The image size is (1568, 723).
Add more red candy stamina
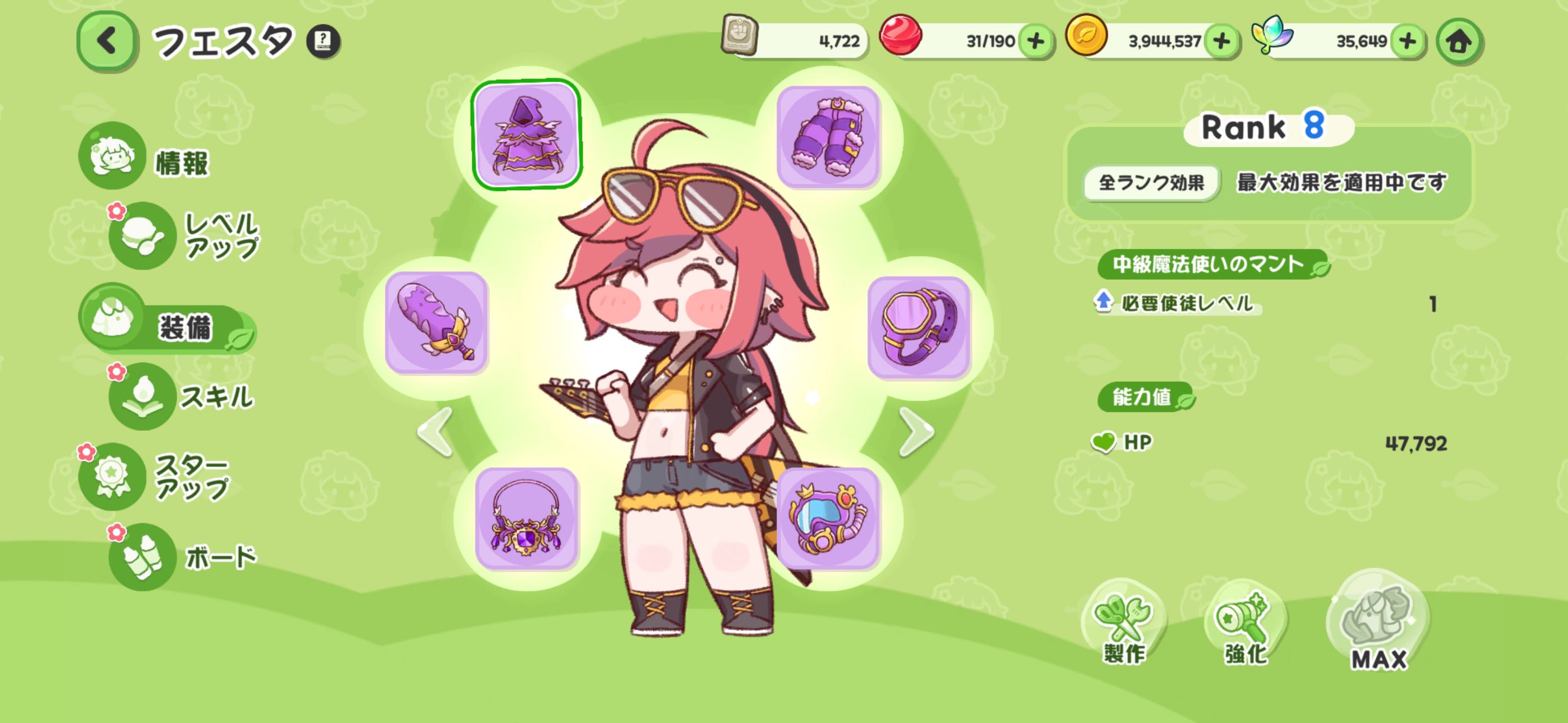pos(1035,41)
